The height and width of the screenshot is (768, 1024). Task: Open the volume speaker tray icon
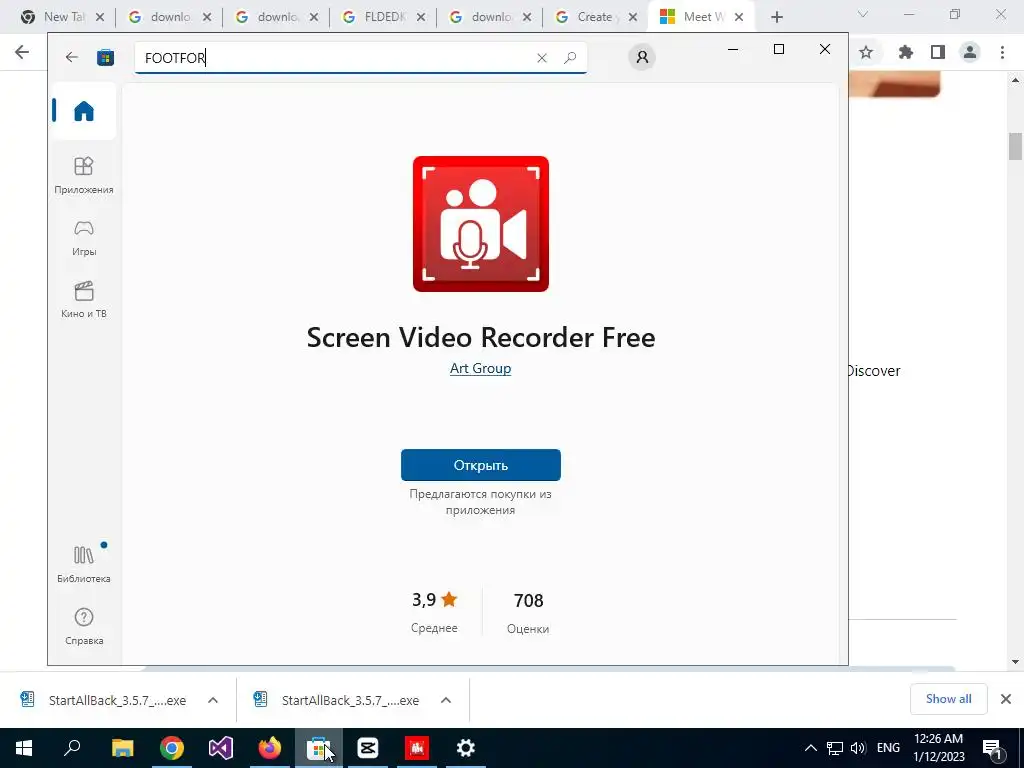click(858, 748)
